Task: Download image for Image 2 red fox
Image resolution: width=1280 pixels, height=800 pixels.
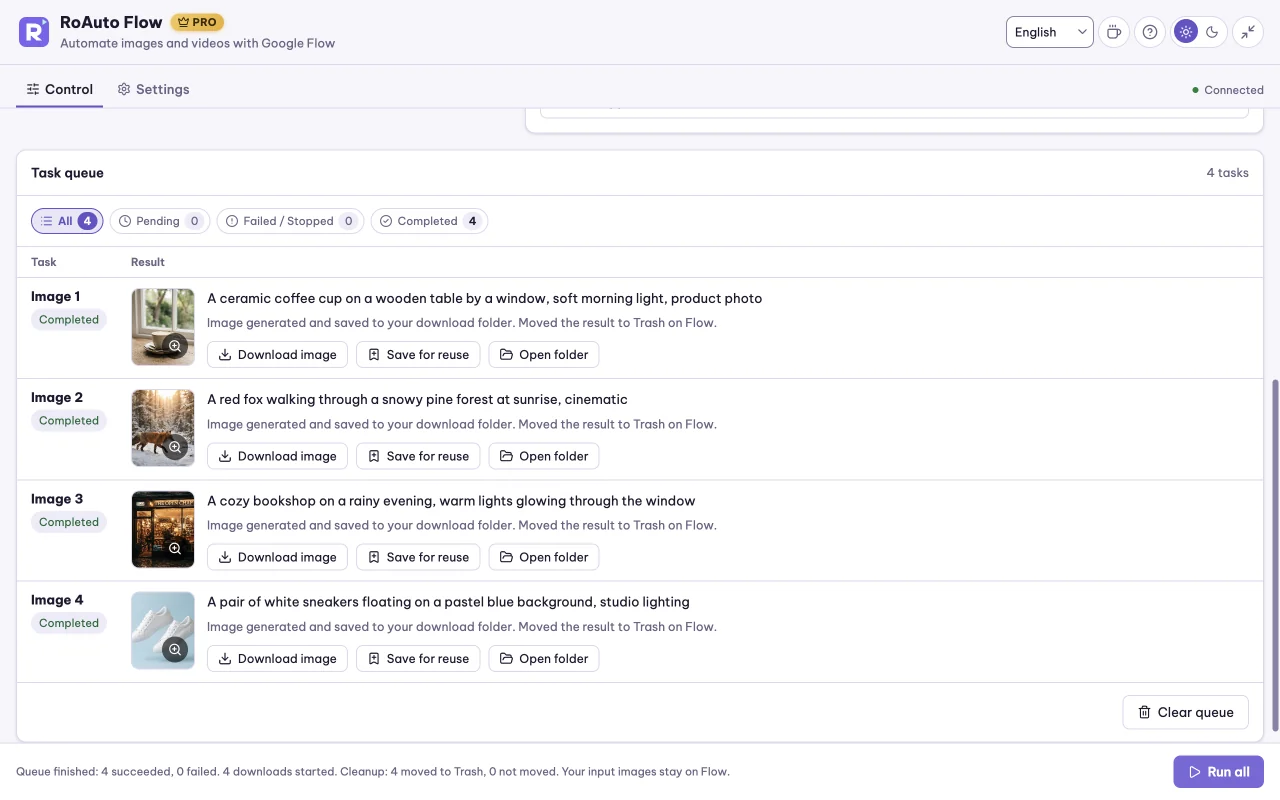Action: (278, 456)
